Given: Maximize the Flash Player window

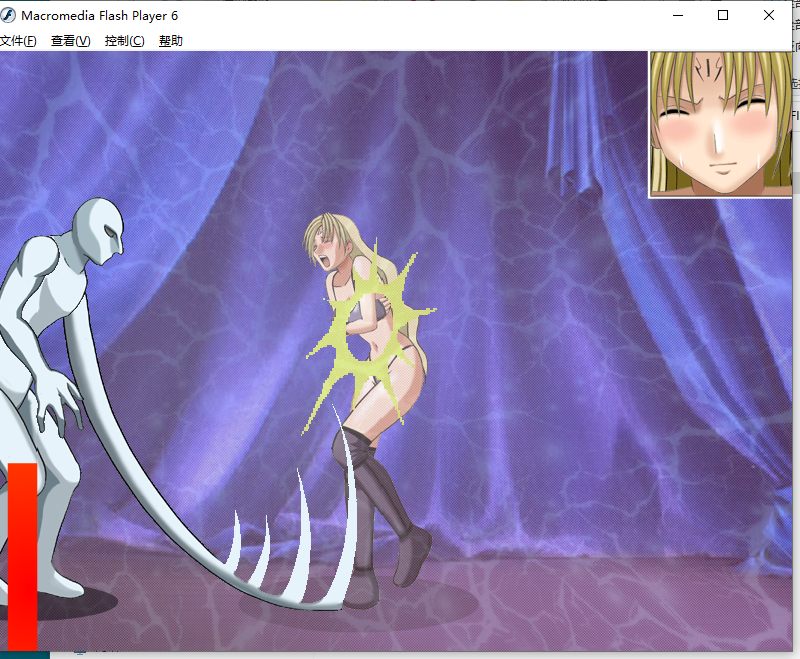Looking at the screenshot, I should click(x=723, y=16).
